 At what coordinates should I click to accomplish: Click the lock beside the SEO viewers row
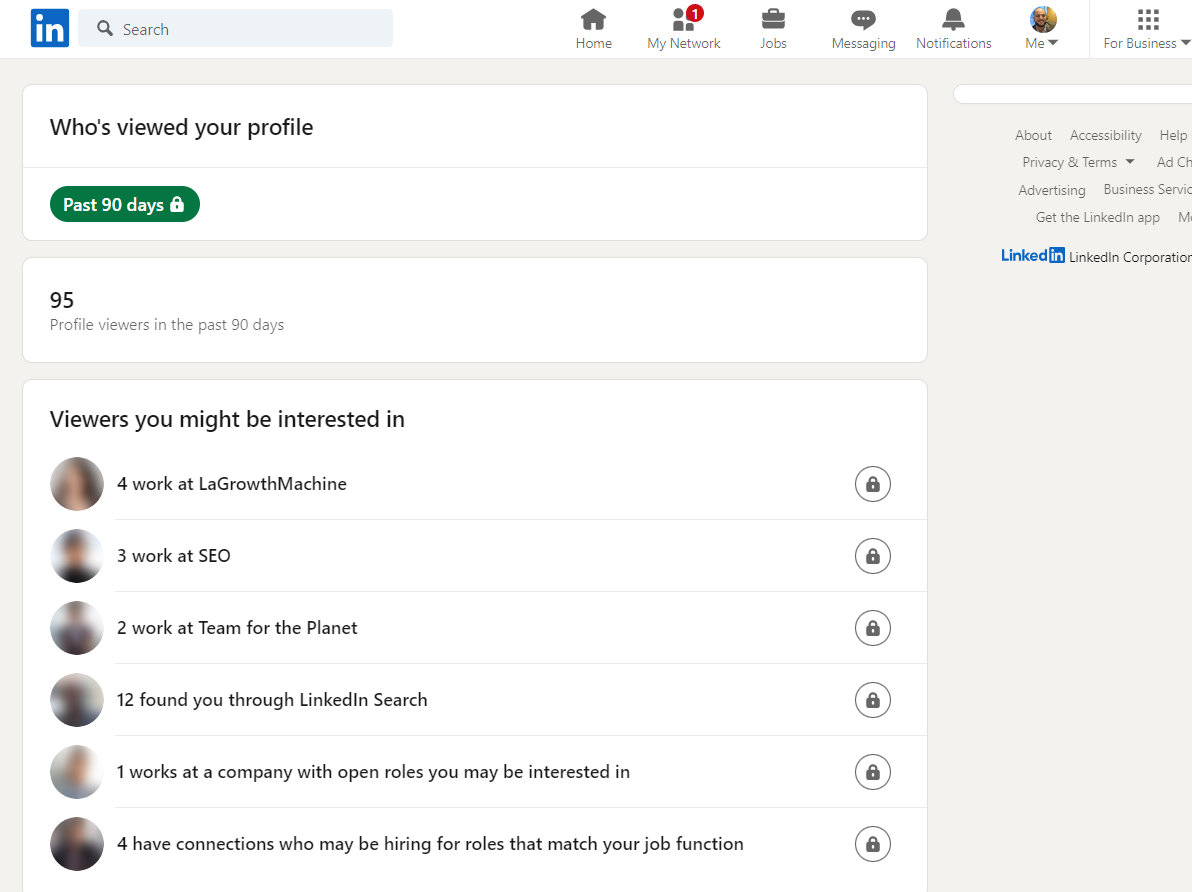872,556
